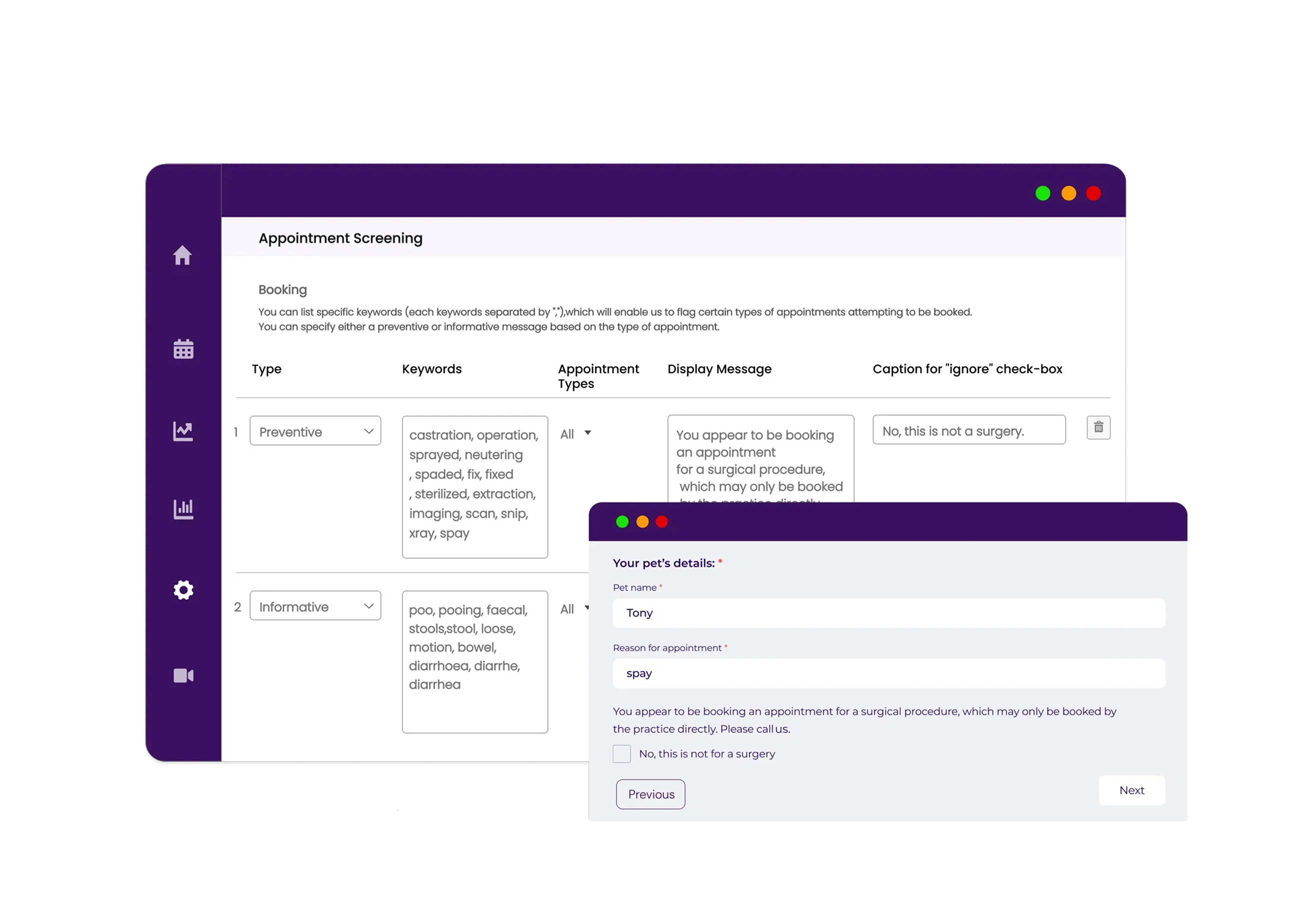Click the poo, pooing keywords text box
This screenshot has height=924, width=1290.
click(x=475, y=661)
